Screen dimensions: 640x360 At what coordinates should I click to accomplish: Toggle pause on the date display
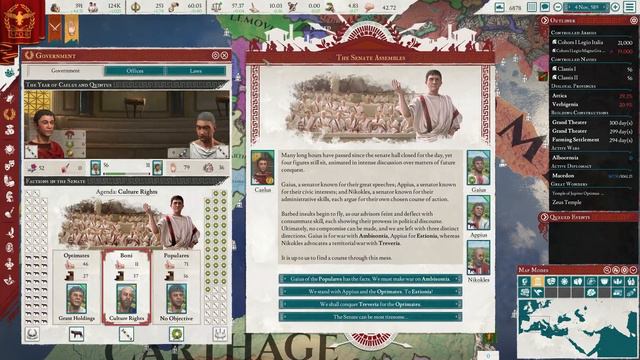click(587, 7)
